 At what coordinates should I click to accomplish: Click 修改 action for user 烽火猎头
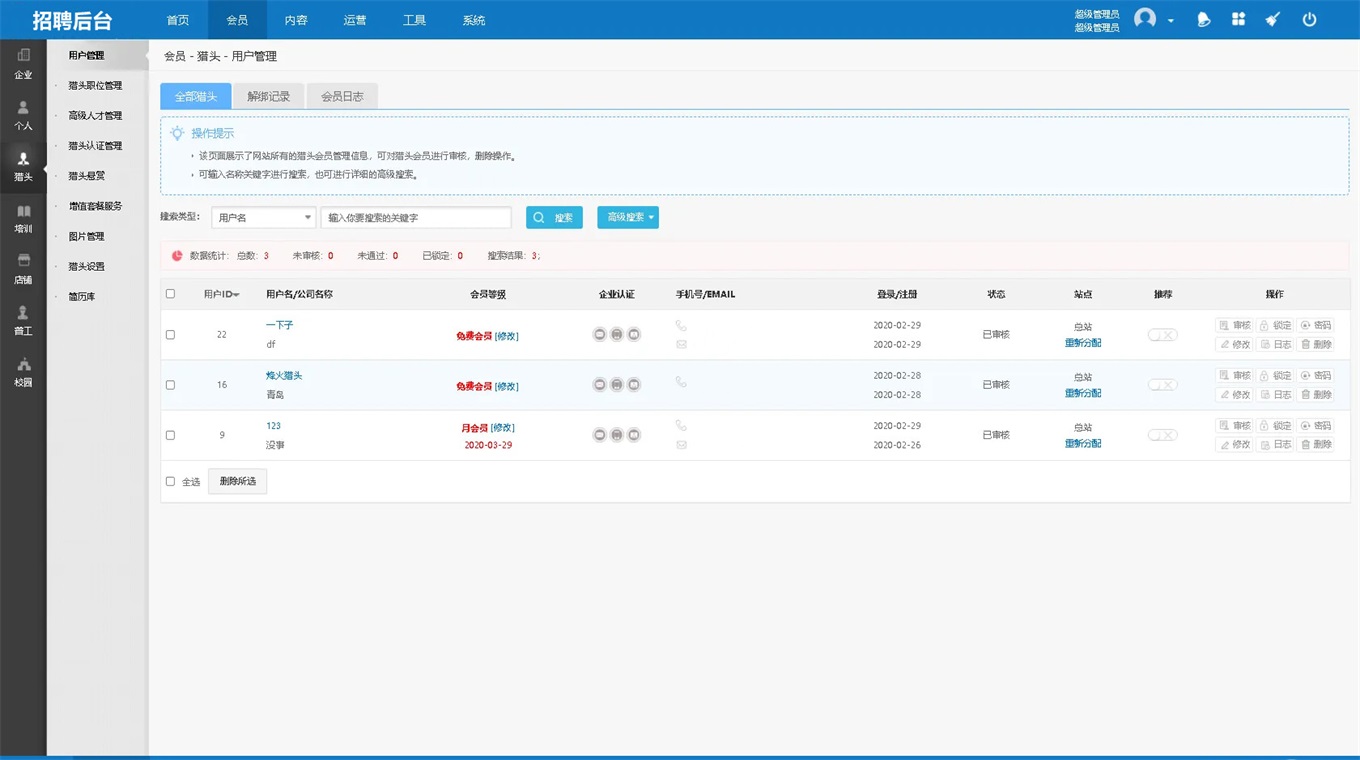(x=1234, y=394)
